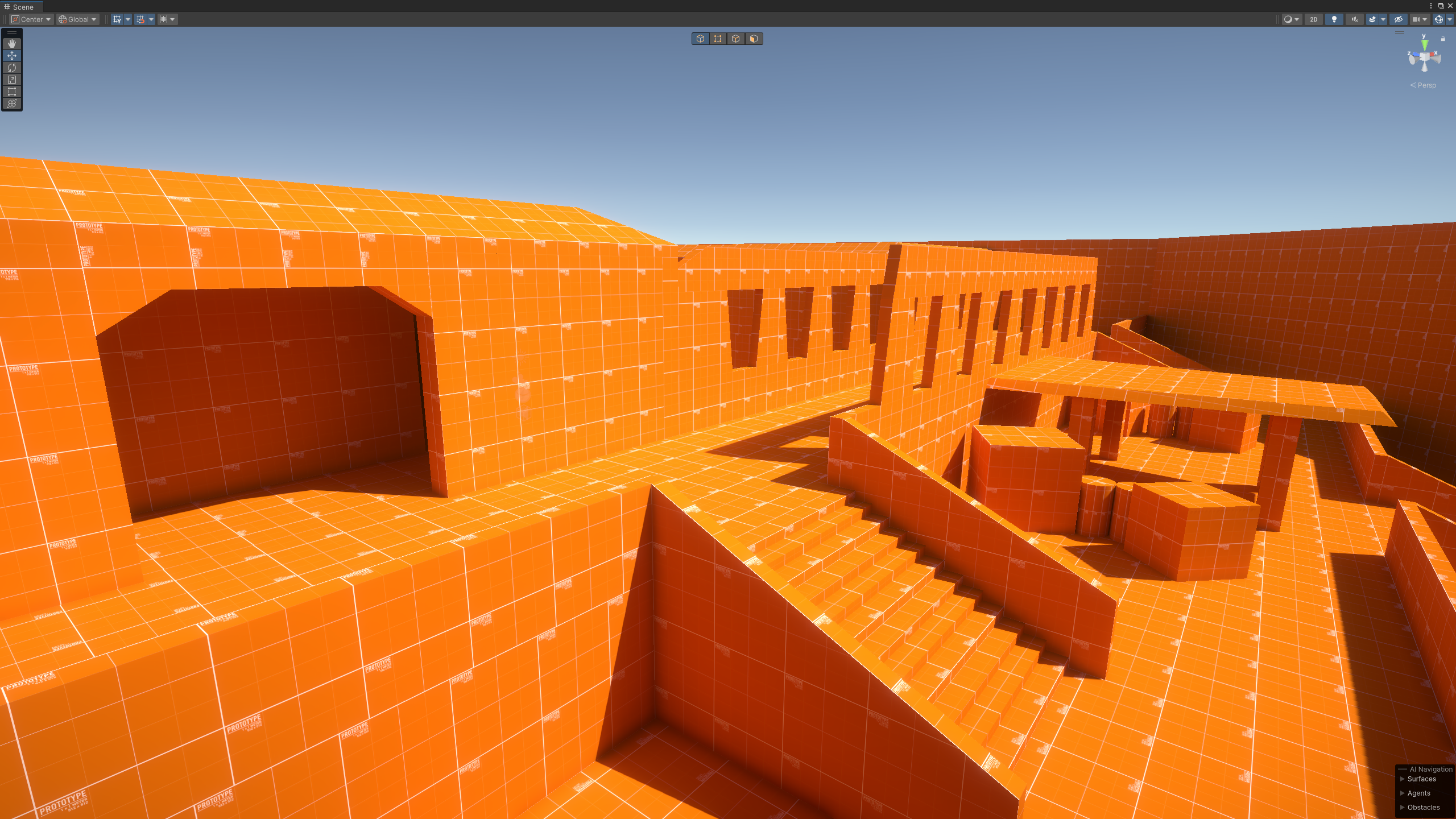
Task: Toggle the scene rotation lock
Action: [x=1443, y=39]
